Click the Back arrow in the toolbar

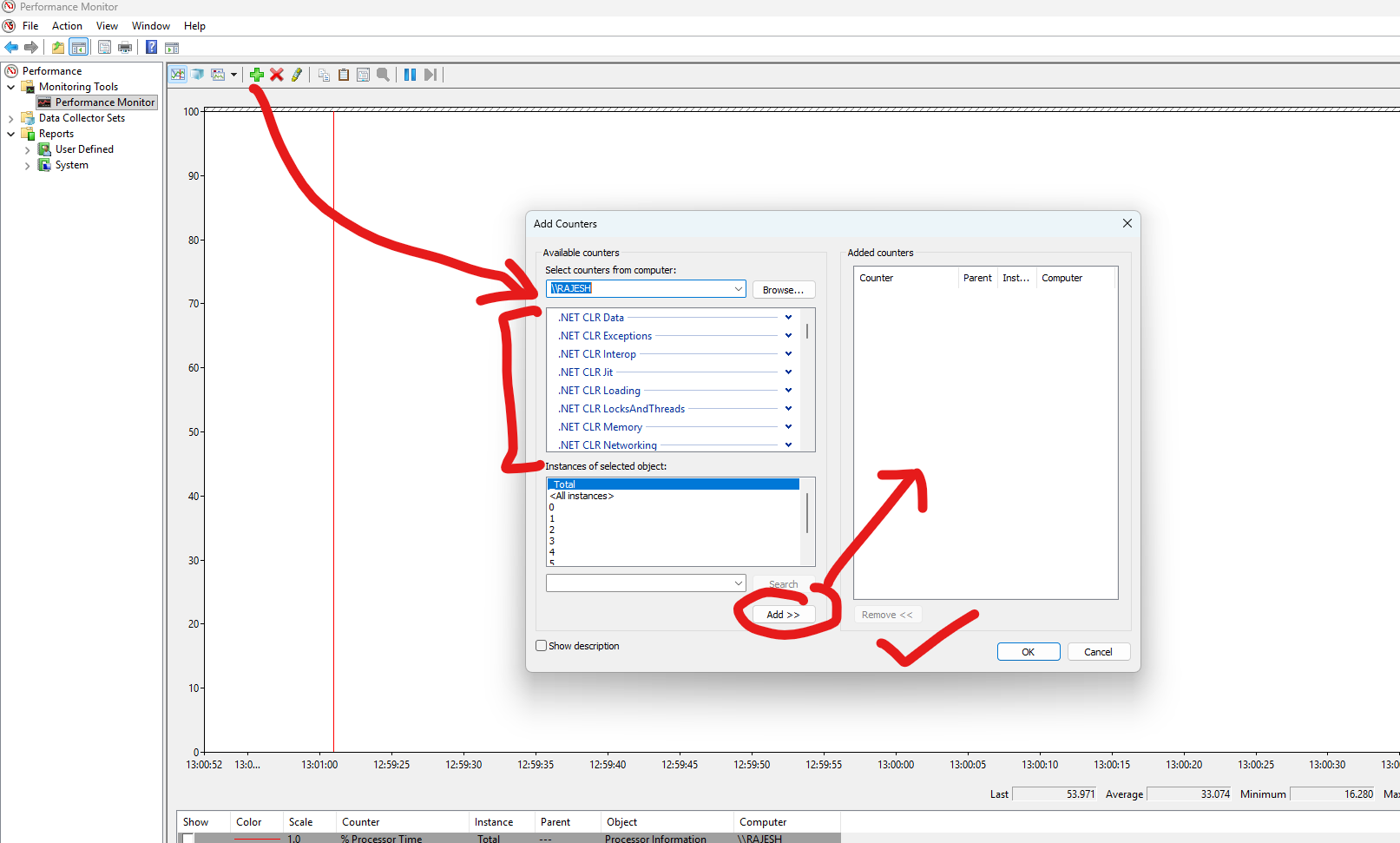[11, 47]
